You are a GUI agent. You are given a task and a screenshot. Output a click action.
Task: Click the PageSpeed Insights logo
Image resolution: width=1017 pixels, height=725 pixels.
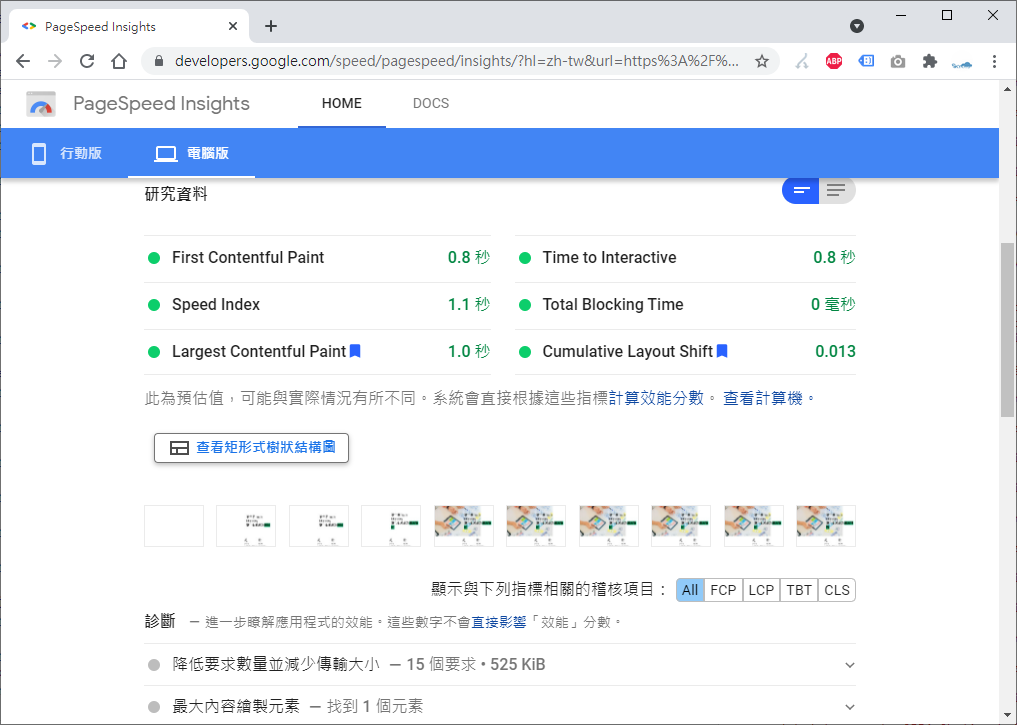(41, 104)
